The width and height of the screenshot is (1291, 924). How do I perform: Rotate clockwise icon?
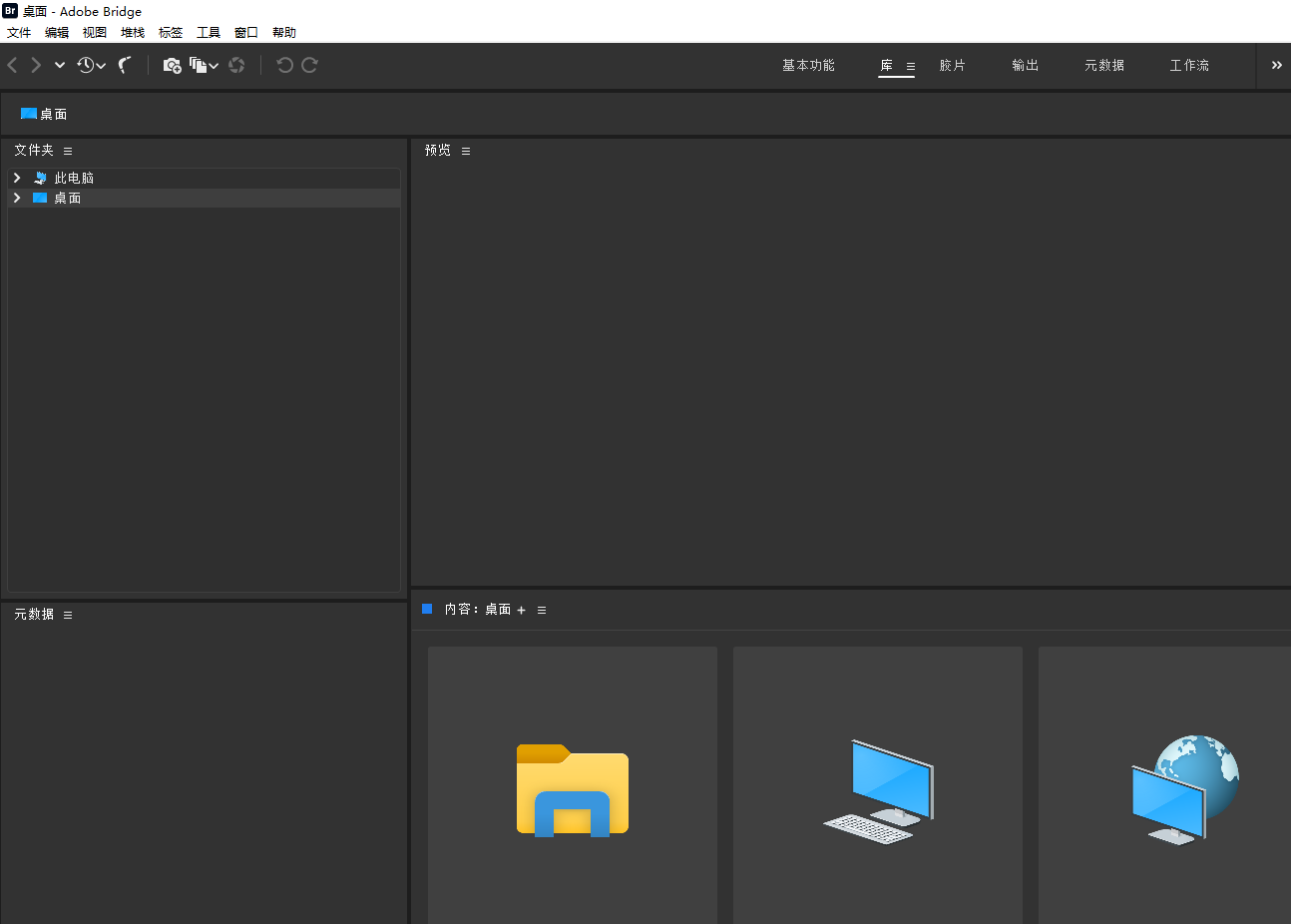(x=309, y=65)
